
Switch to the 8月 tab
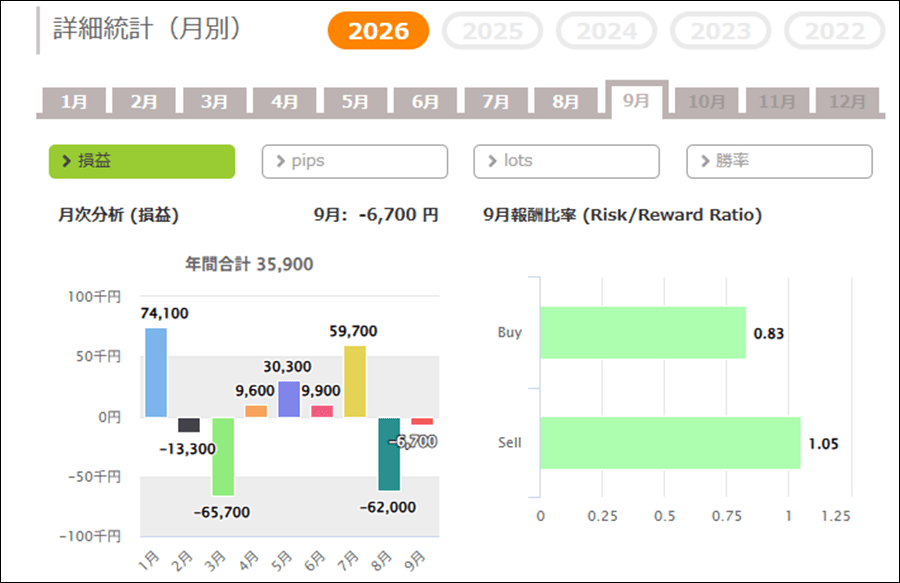point(565,102)
